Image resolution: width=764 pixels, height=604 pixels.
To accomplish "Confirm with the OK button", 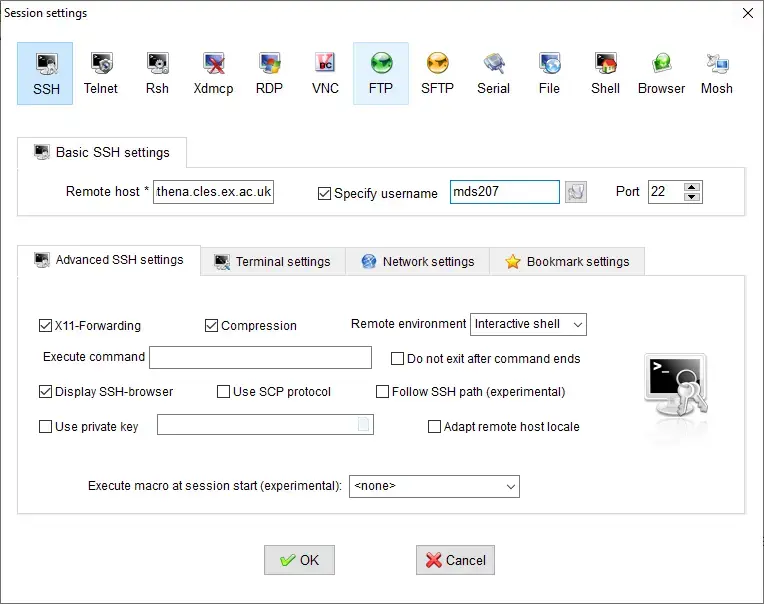I will (299, 560).
